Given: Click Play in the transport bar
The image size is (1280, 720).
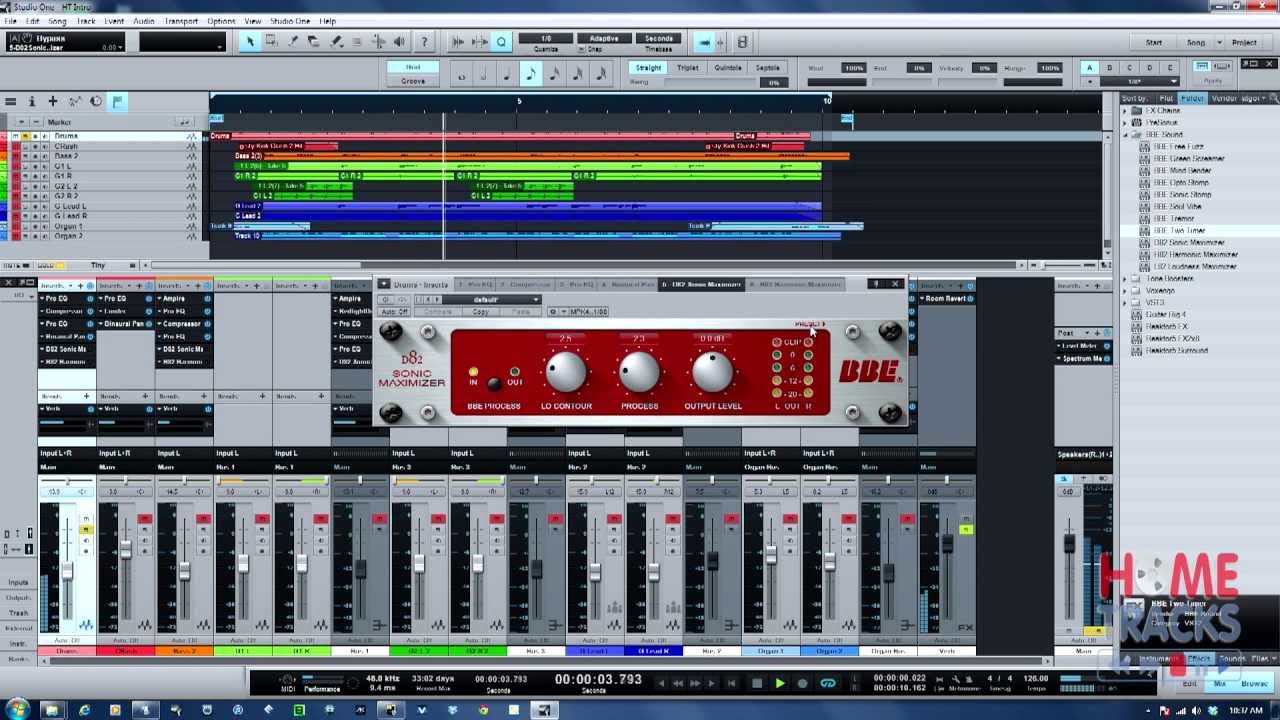Looking at the screenshot, I should point(779,683).
